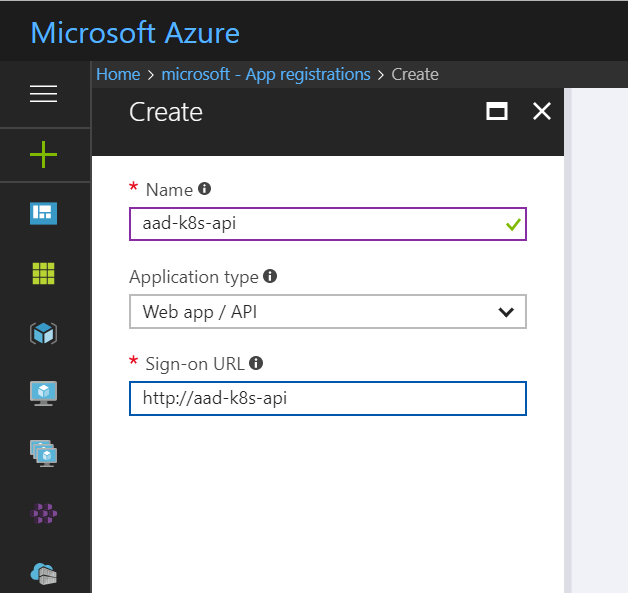
Task: Click the Sign-on URL text field
Action: pos(327,398)
